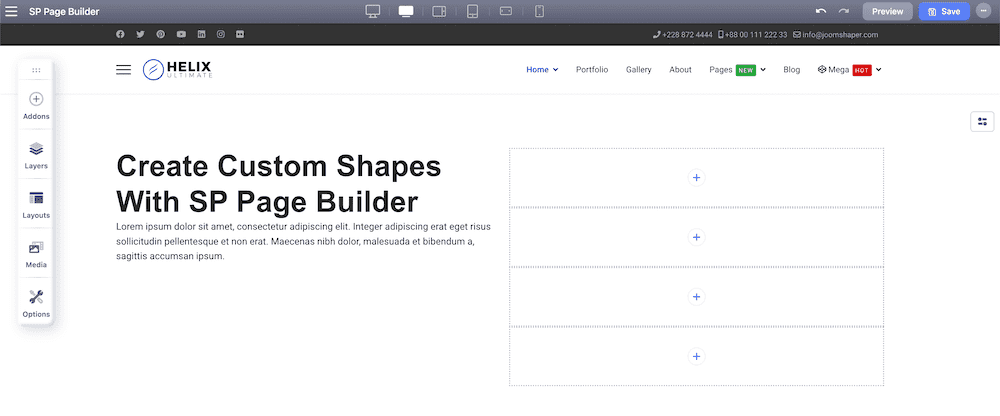This screenshot has height=416, width=1000.
Task: Open the Pinterest social link
Action: pyautogui.click(x=161, y=34)
